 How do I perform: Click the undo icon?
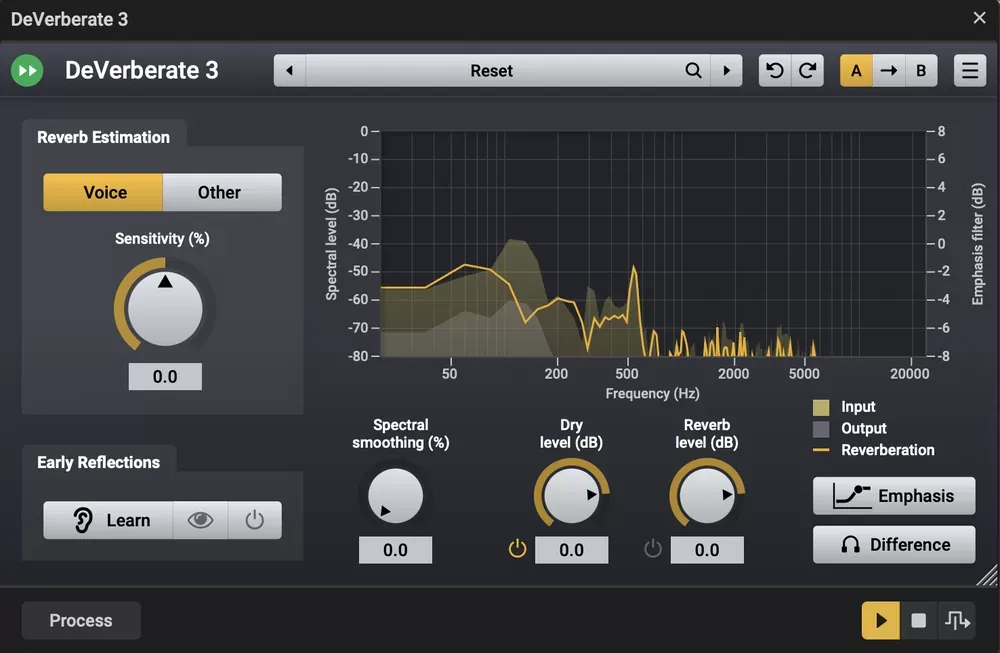[775, 70]
